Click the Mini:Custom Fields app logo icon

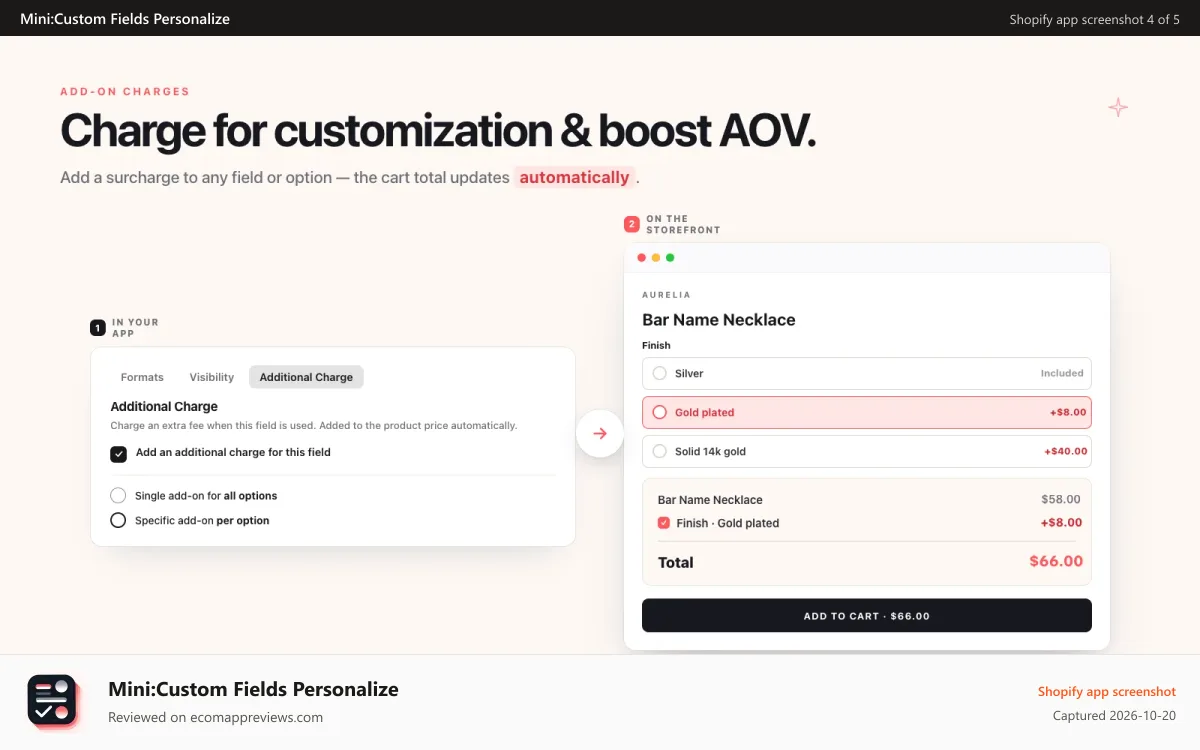(52, 699)
